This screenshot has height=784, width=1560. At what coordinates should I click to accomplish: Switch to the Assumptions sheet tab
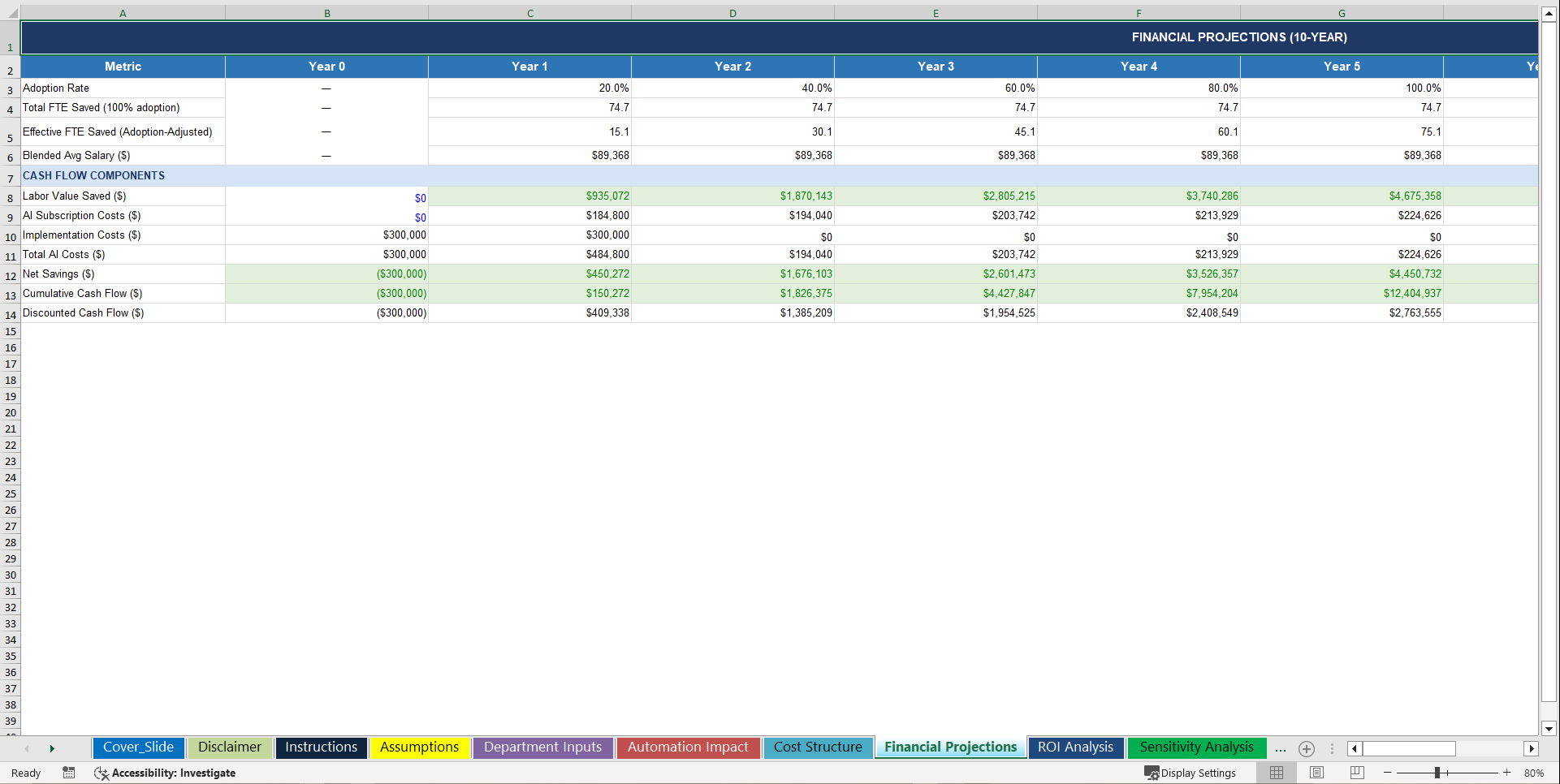(x=420, y=747)
